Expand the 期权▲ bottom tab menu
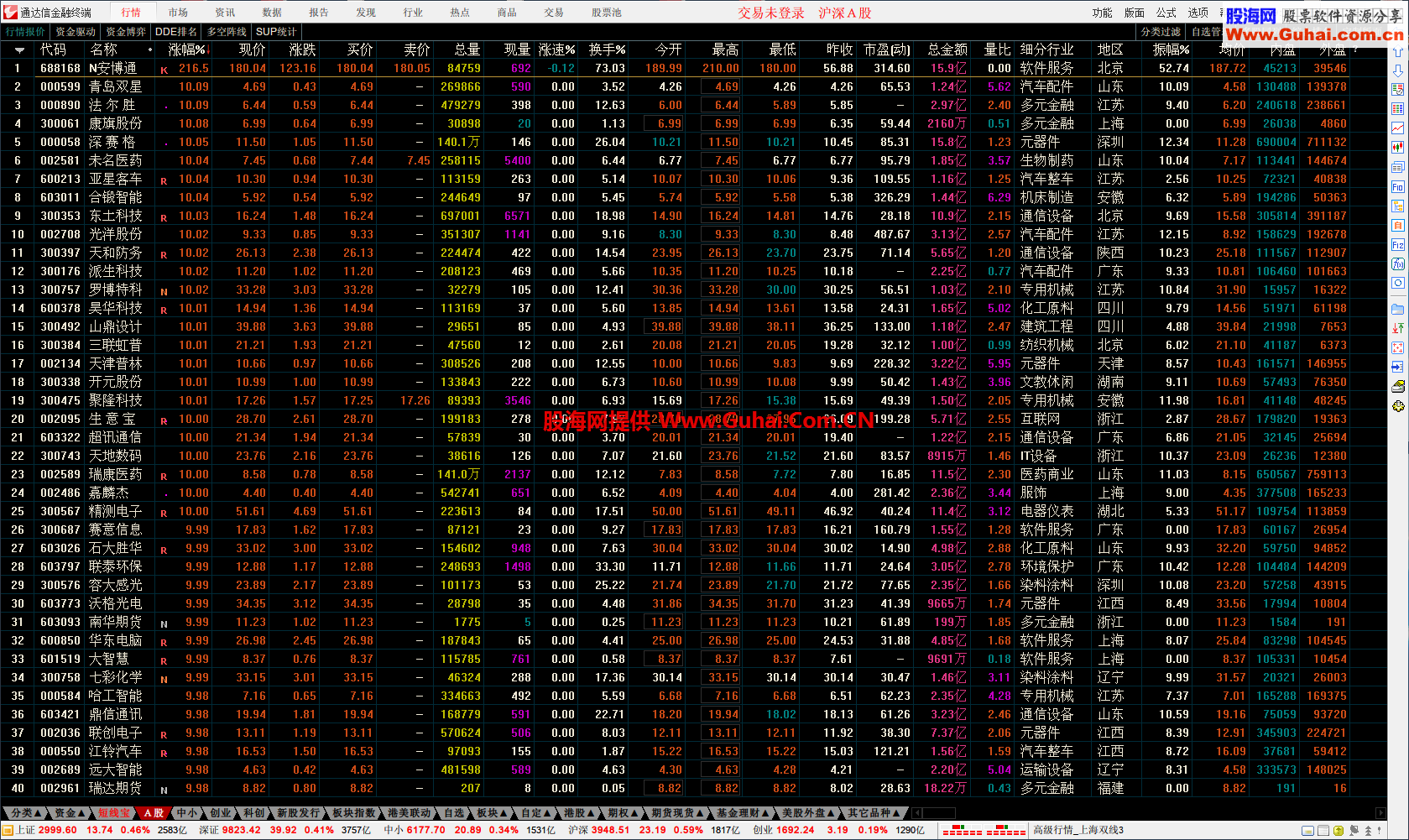 [x=622, y=813]
